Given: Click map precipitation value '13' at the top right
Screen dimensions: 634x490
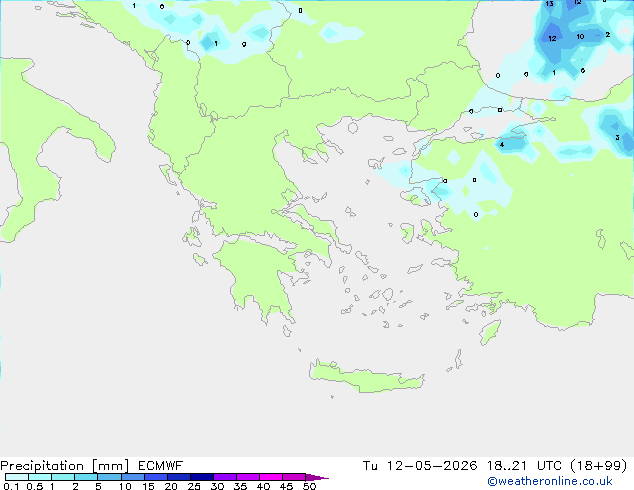Looking at the screenshot, I should coord(549,4).
